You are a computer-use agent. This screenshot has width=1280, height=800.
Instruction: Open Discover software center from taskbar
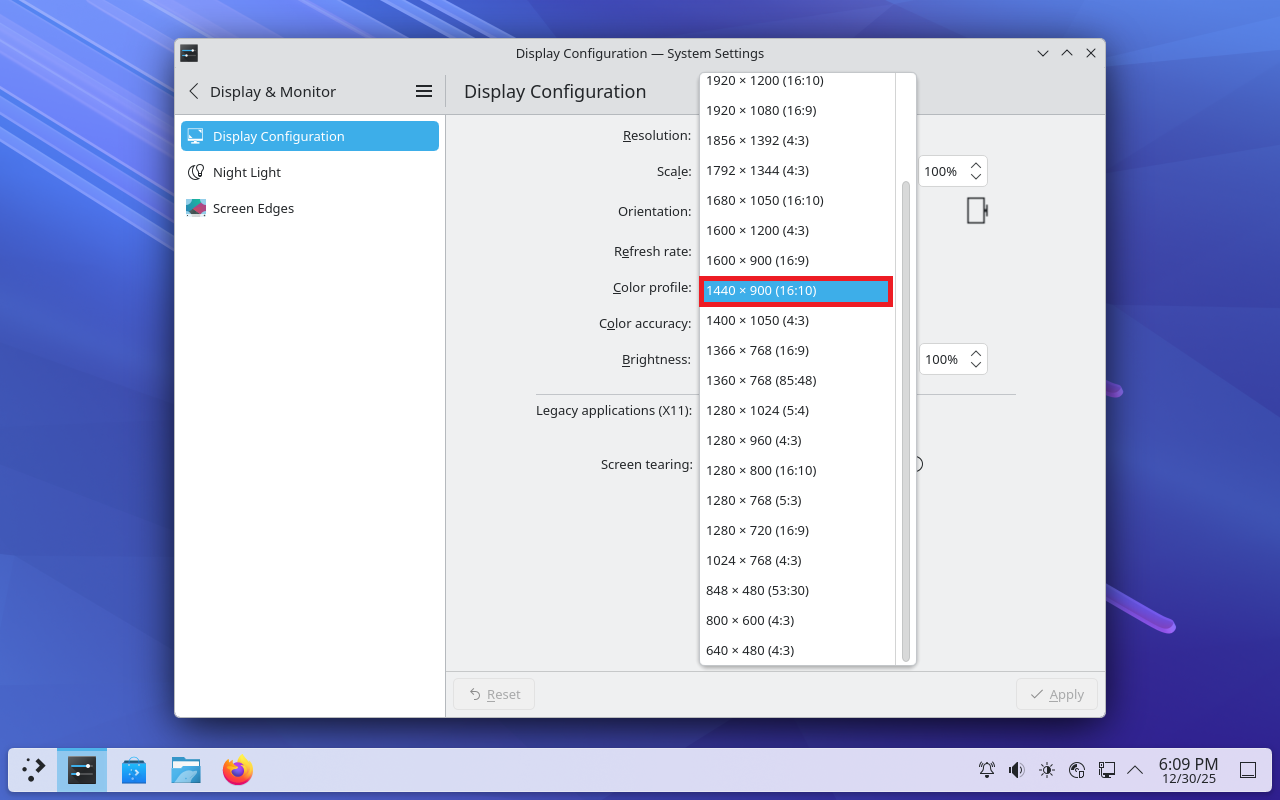point(134,770)
